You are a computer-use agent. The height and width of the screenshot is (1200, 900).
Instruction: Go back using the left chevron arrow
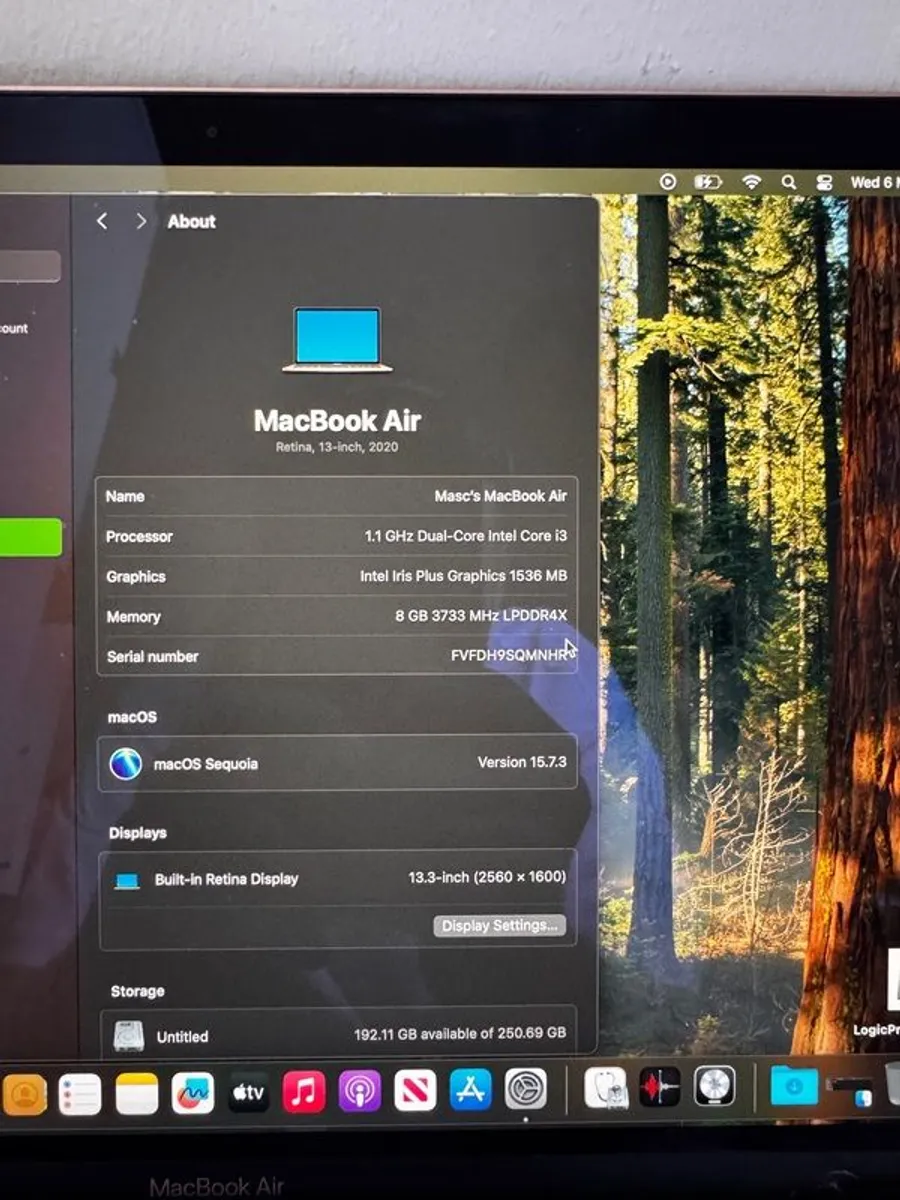coord(101,221)
